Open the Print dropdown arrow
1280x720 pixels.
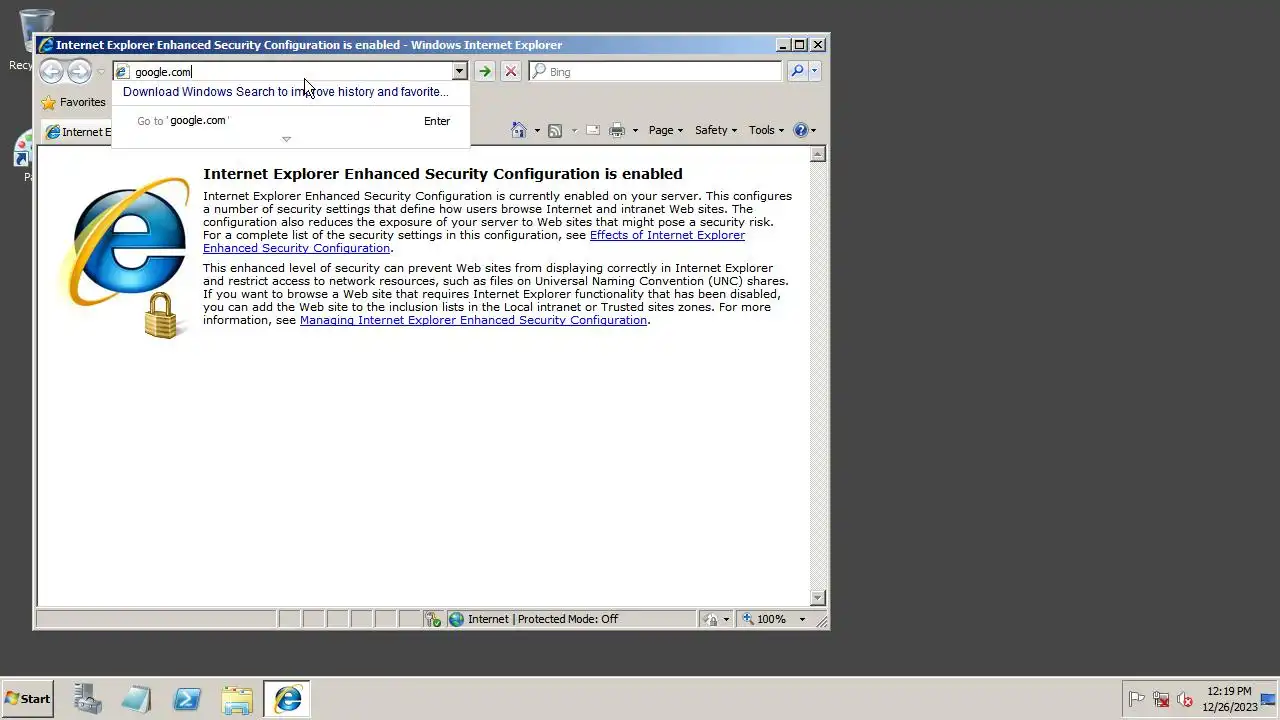point(635,131)
